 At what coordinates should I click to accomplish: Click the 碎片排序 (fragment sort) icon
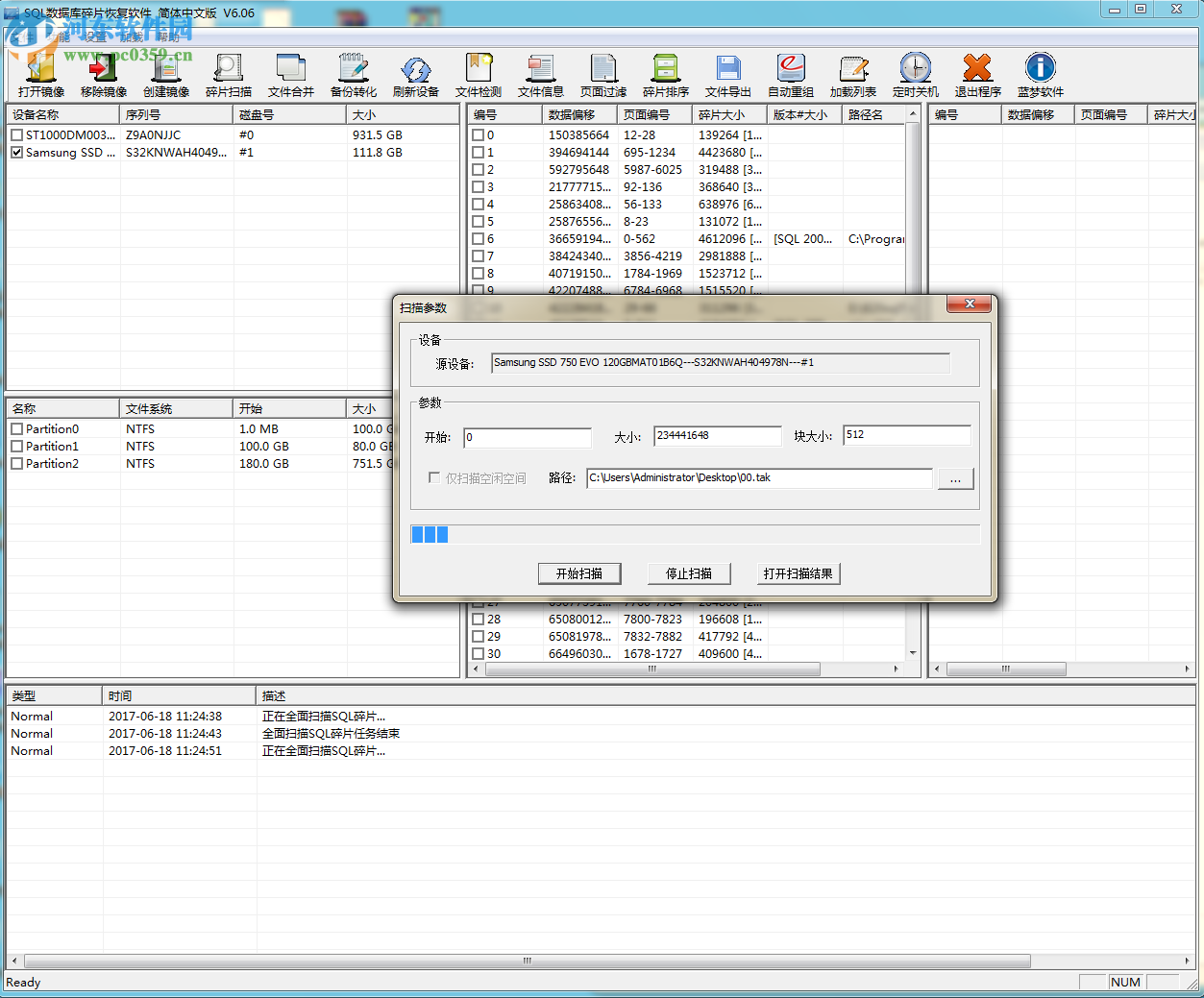tap(665, 70)
